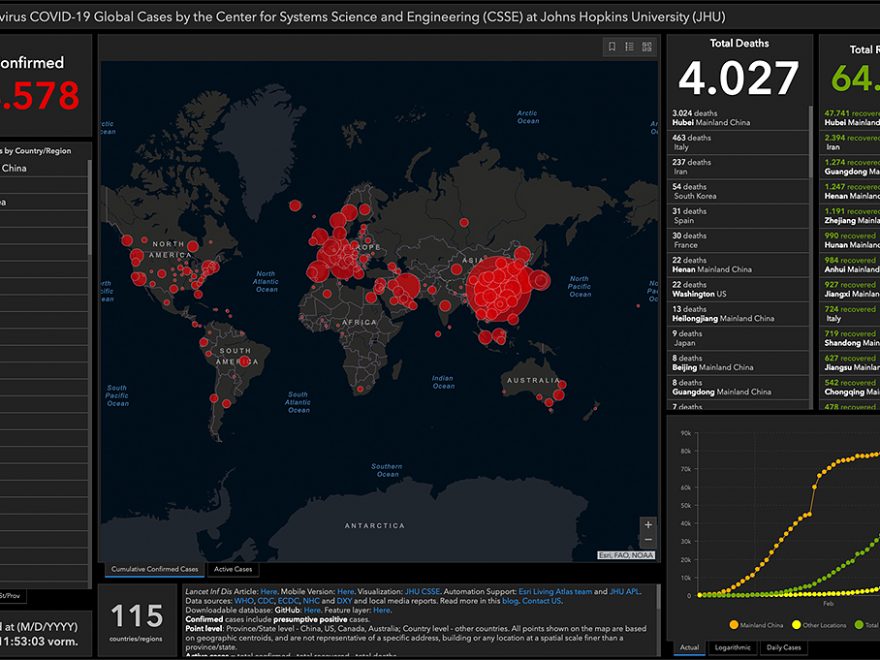This screenshot has width=880, height=660.
Task: Select the 2.394 recovered Iran row
Action: [850, 143]
